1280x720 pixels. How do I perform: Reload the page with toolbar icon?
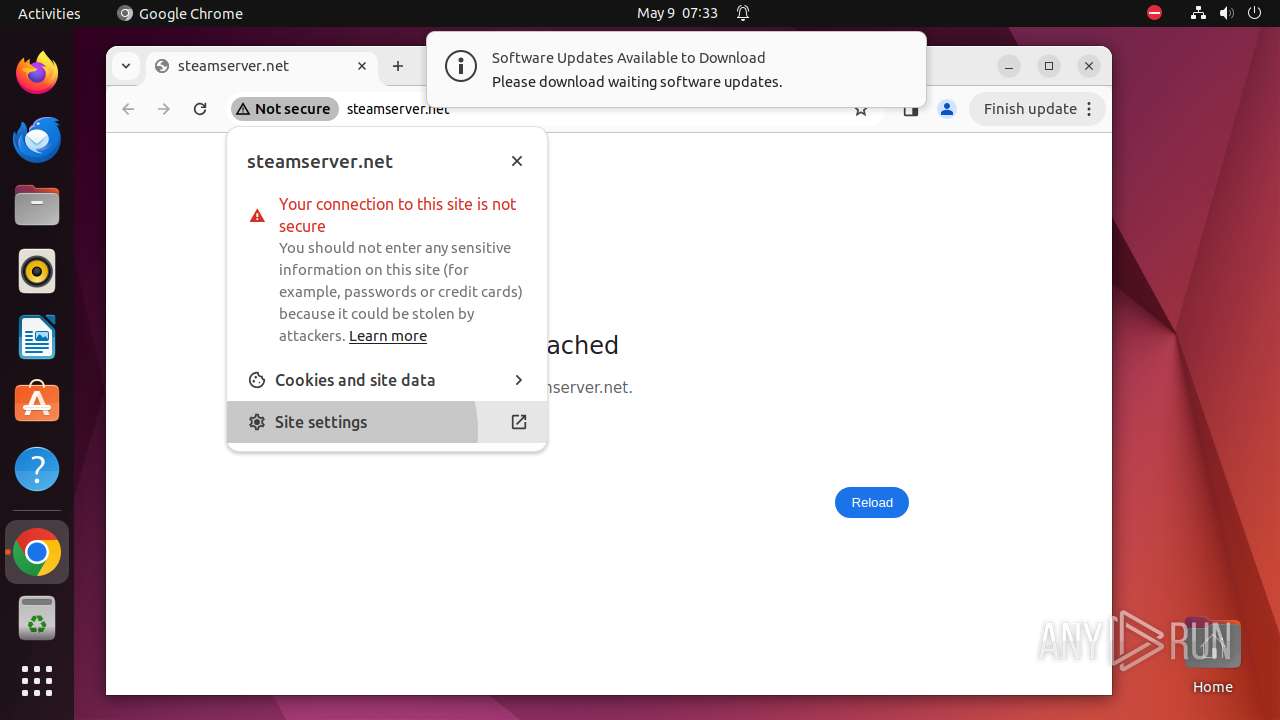(x=200, y=109)
